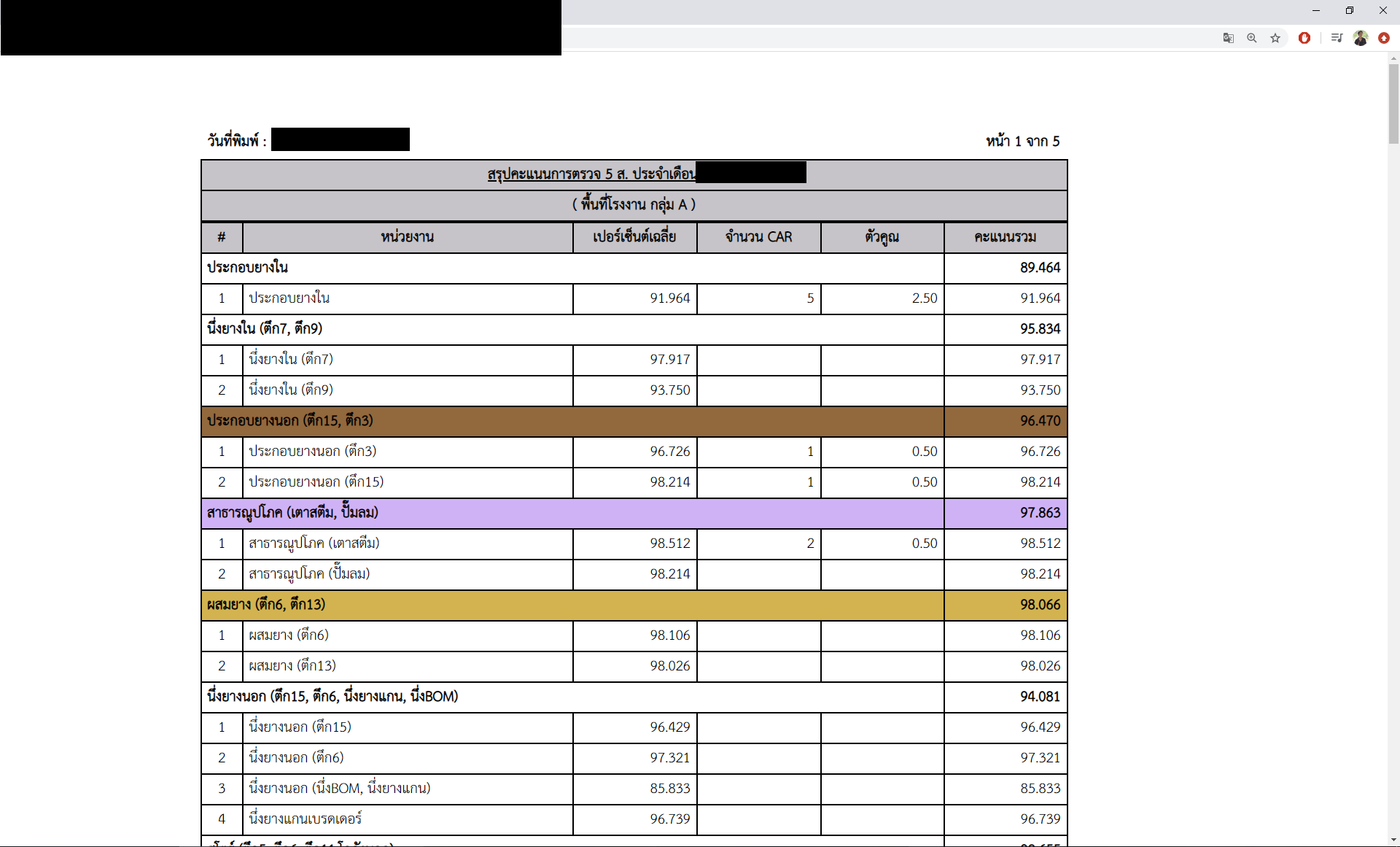The height and width of the screenshot is (847, 1400).
Task: Click the vertical scrollbar thumb
Action: tap(1393, 104)
